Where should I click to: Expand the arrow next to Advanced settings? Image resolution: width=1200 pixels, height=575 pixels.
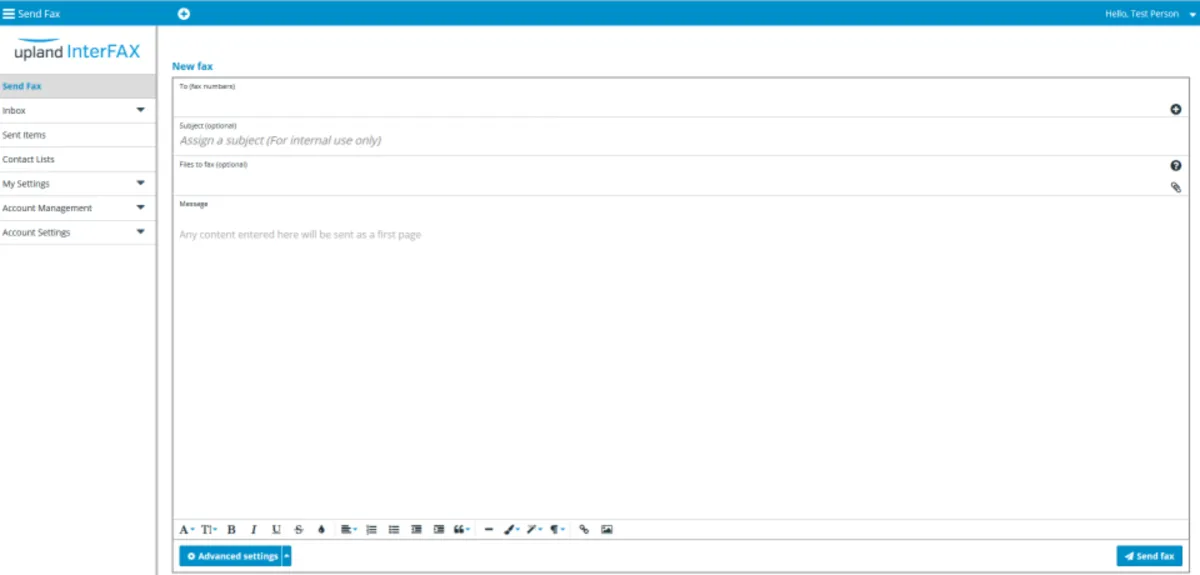pyautogui.click(x=287, y=556)
